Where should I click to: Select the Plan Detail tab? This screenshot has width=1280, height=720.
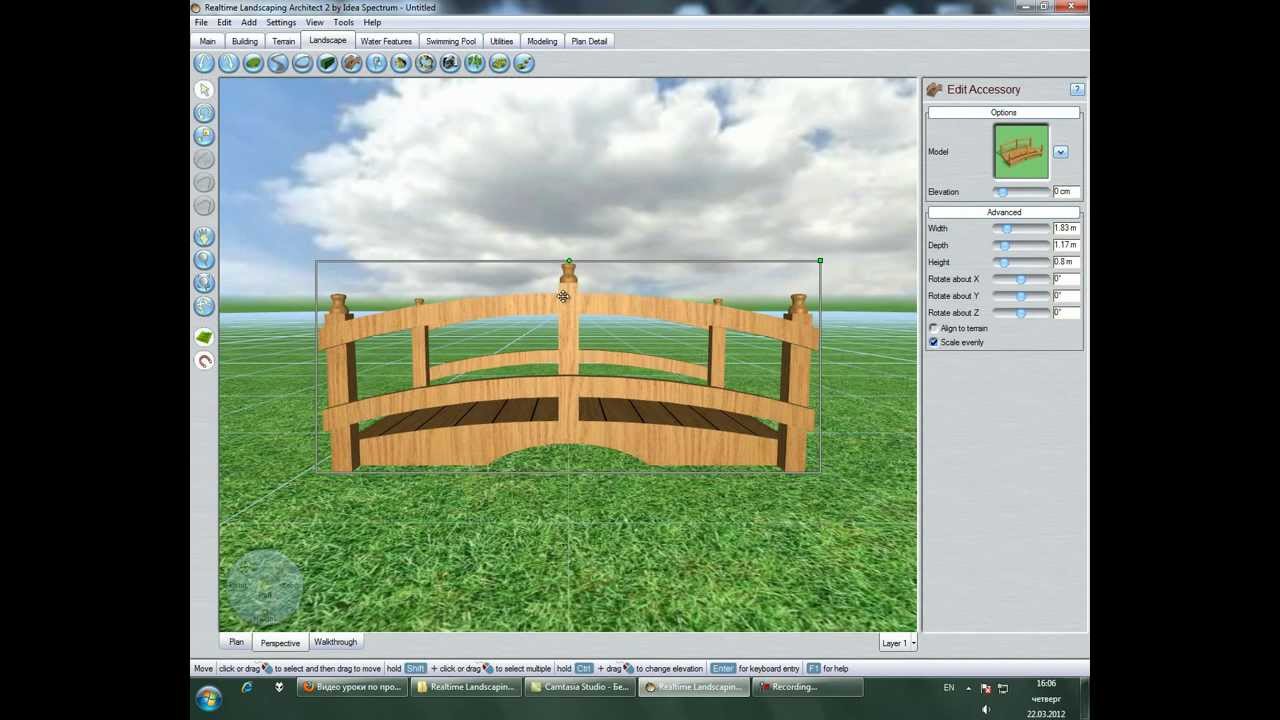589,41
